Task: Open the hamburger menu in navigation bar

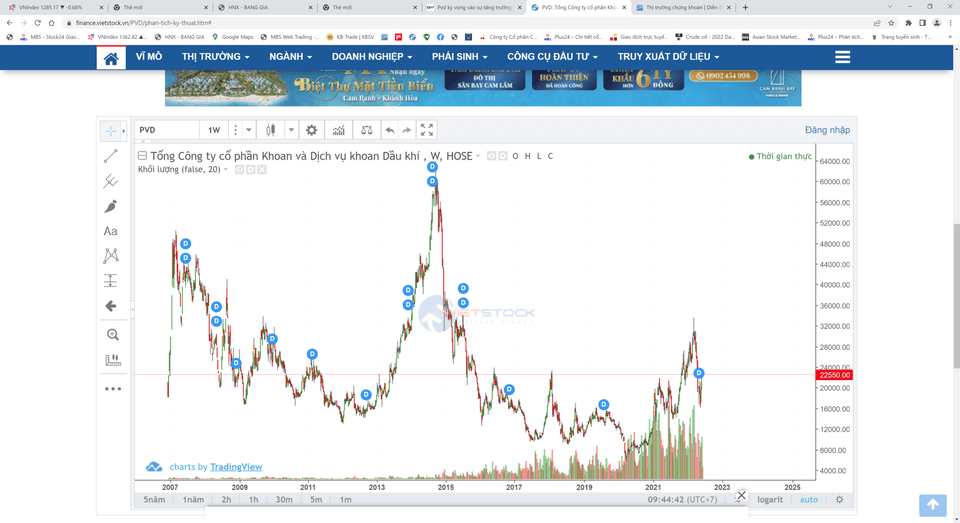Action: pos(842,57)
